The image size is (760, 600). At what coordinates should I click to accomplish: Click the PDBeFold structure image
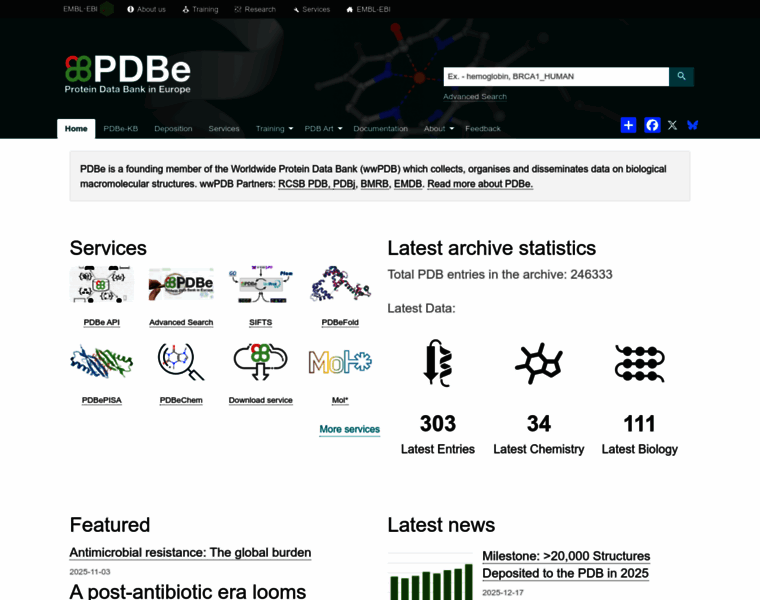click(x=340, y=284)
